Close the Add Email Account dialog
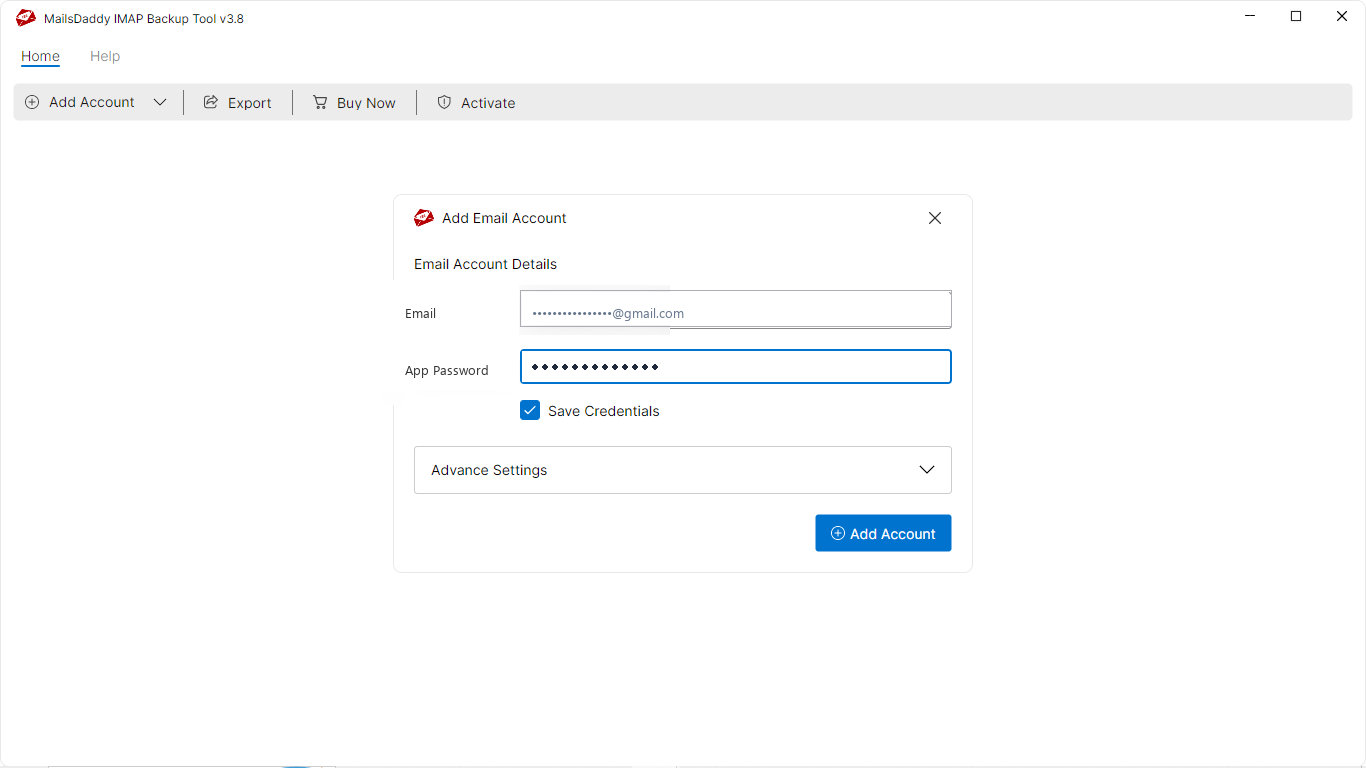1366x768 pixels. [x=935, y=218]
